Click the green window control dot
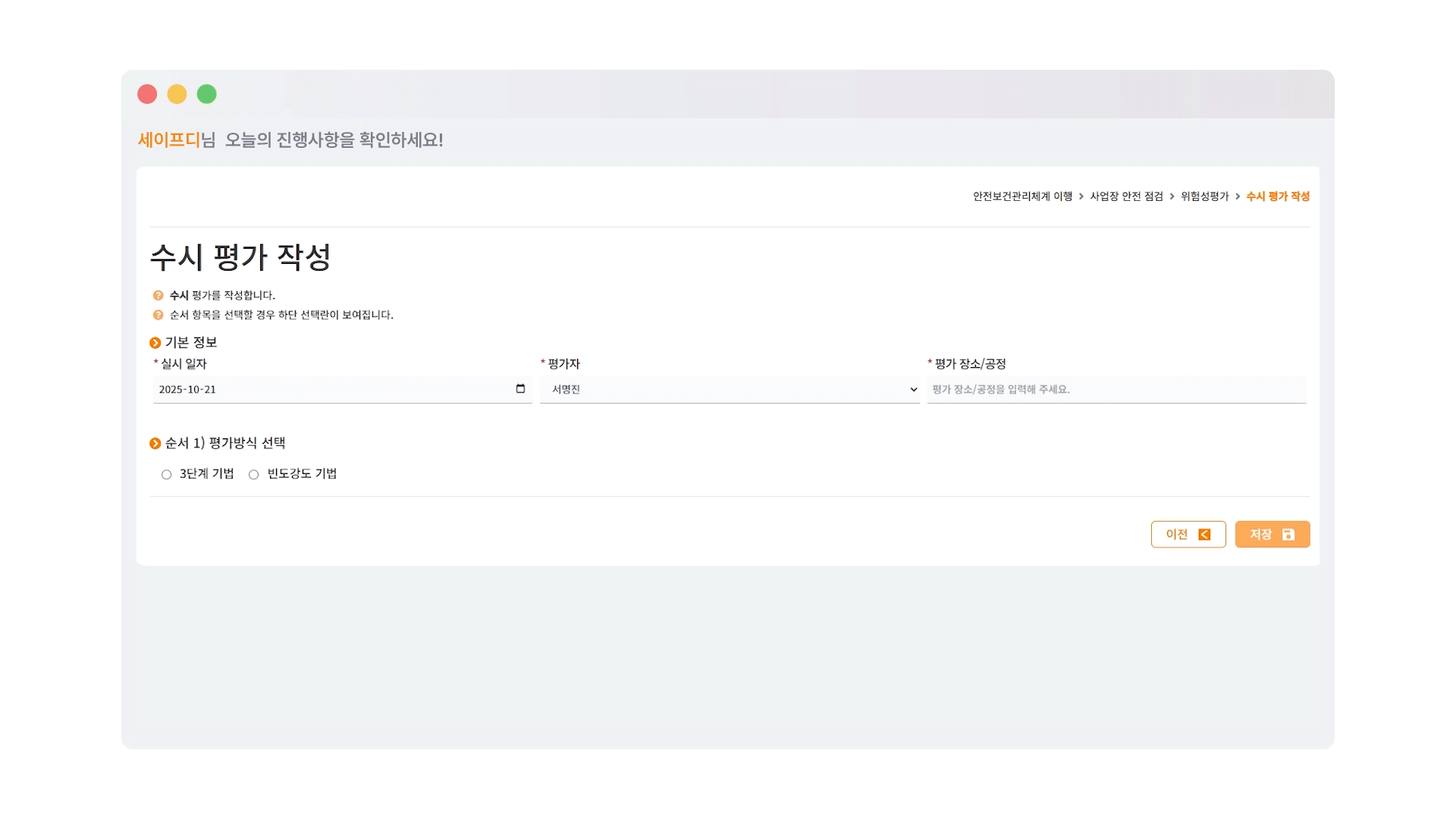Screen dimensions: 1456x819 click(x=206, y=93)
